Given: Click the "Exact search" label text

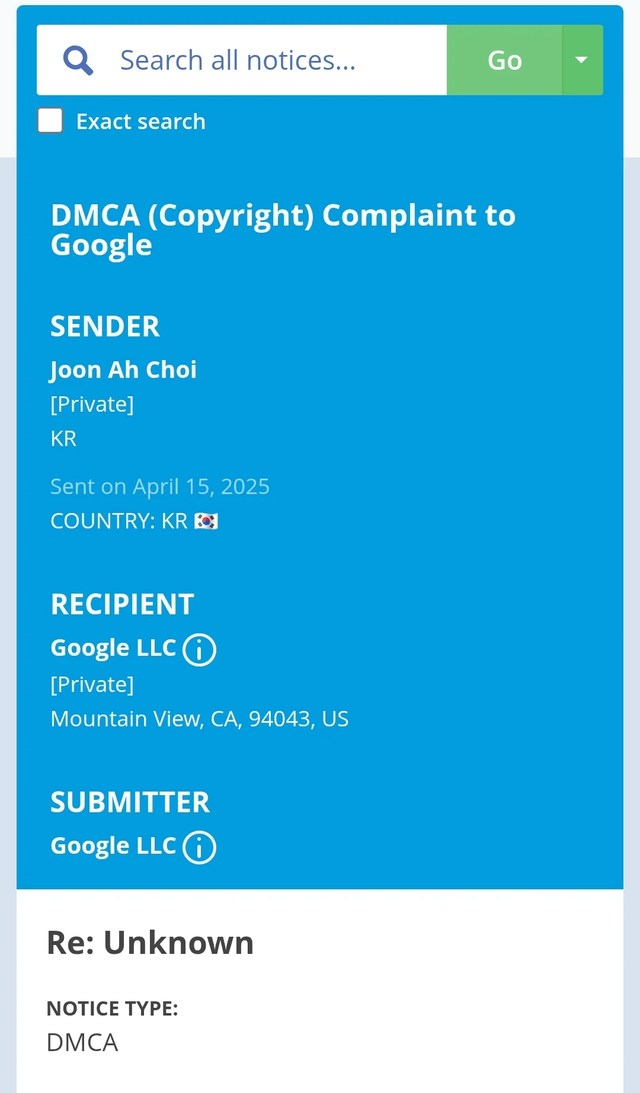Looking at the screenshot, I should click(140, 122).
